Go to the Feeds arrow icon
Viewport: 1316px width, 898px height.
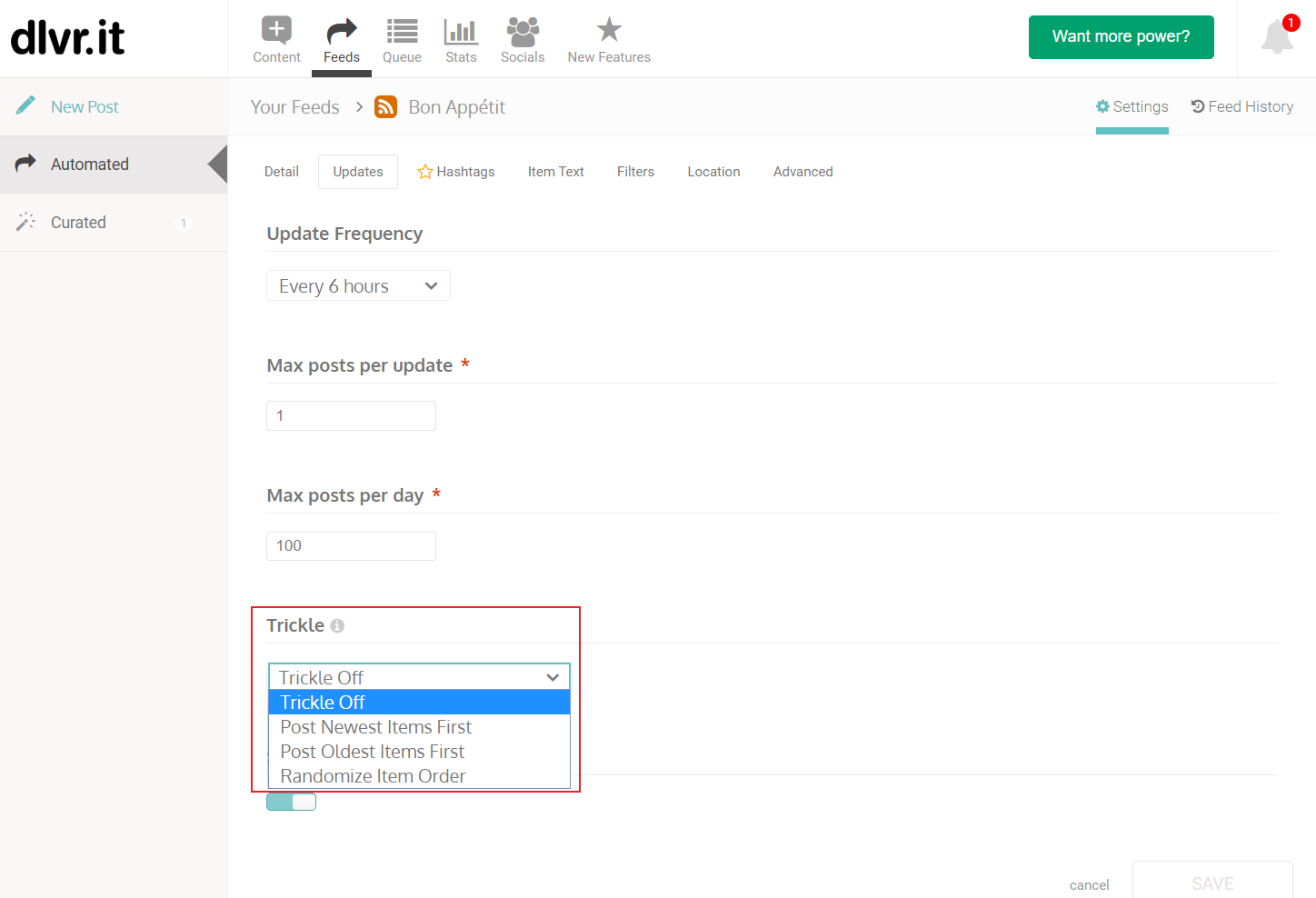(x=342, y=31)
